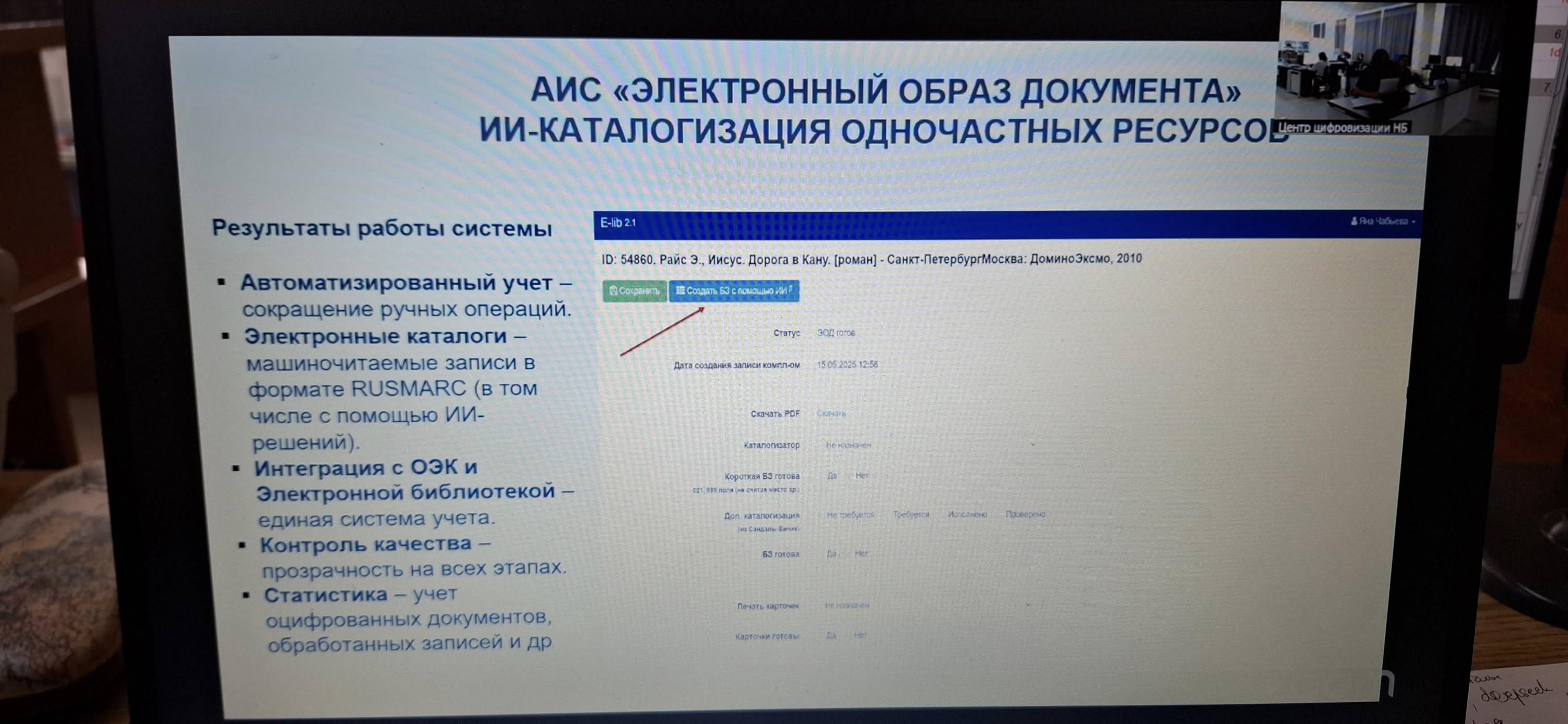Select Нет for Карточки готовы
The width and height of the screenshot is (1568, 724).
pyautogui.click(x=859, y=635)
